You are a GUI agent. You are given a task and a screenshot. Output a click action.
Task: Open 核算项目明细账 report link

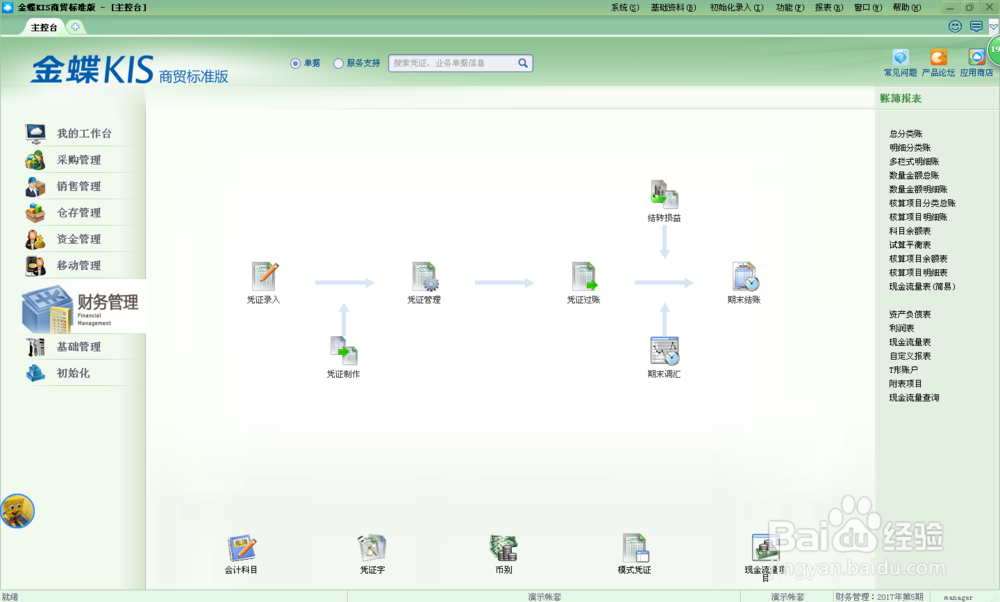918,217
